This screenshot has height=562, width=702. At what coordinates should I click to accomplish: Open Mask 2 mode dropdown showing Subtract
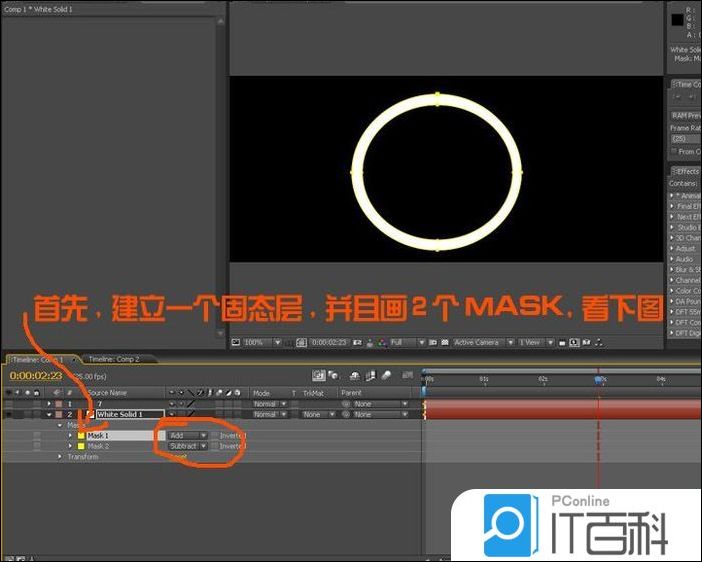(x=188, y=446)
